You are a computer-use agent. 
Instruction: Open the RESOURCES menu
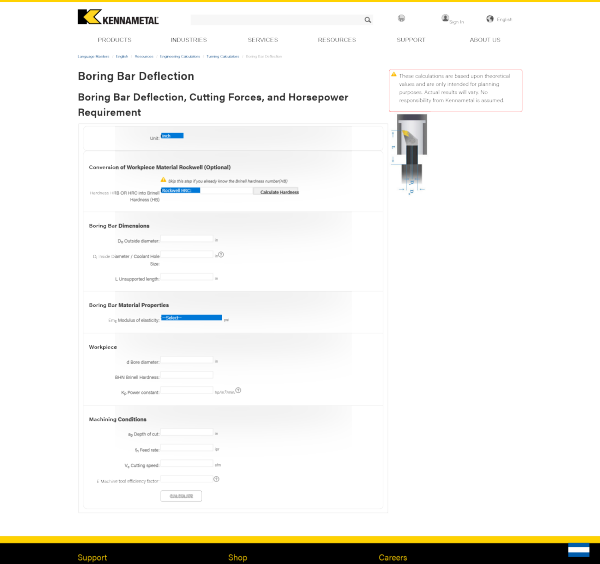(x=336, y=40)
